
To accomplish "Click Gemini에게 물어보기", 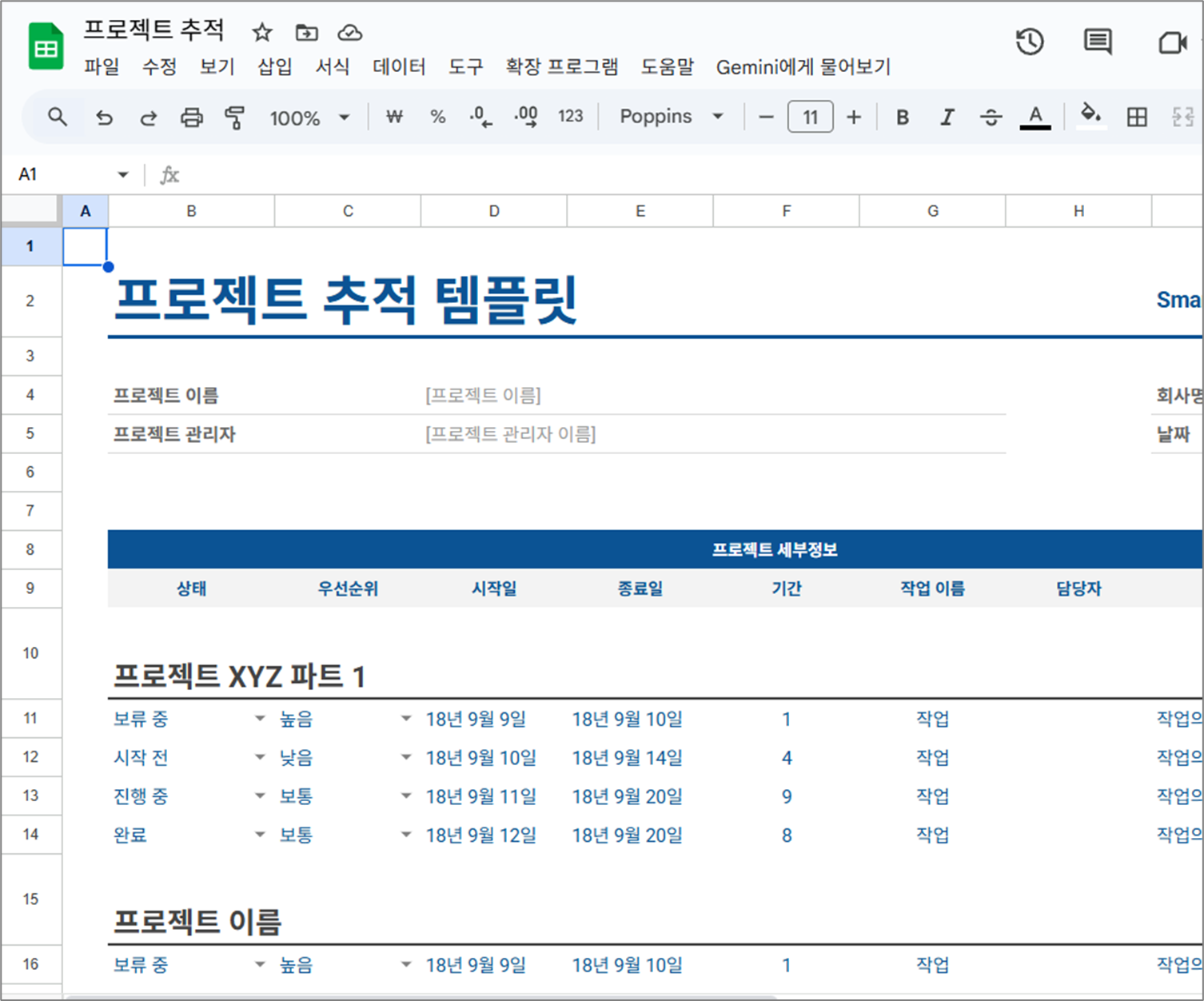I will (x=803, y=67).
